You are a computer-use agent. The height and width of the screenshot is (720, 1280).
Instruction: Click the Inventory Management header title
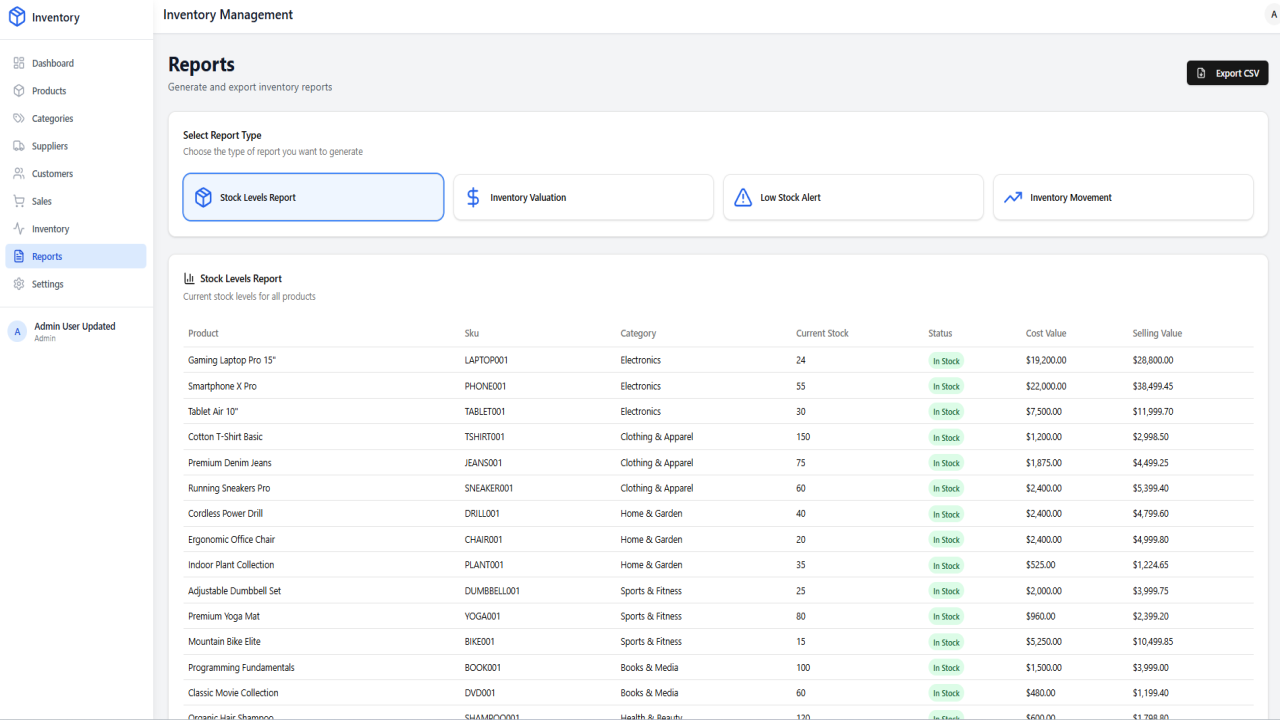tap(228, 15)
